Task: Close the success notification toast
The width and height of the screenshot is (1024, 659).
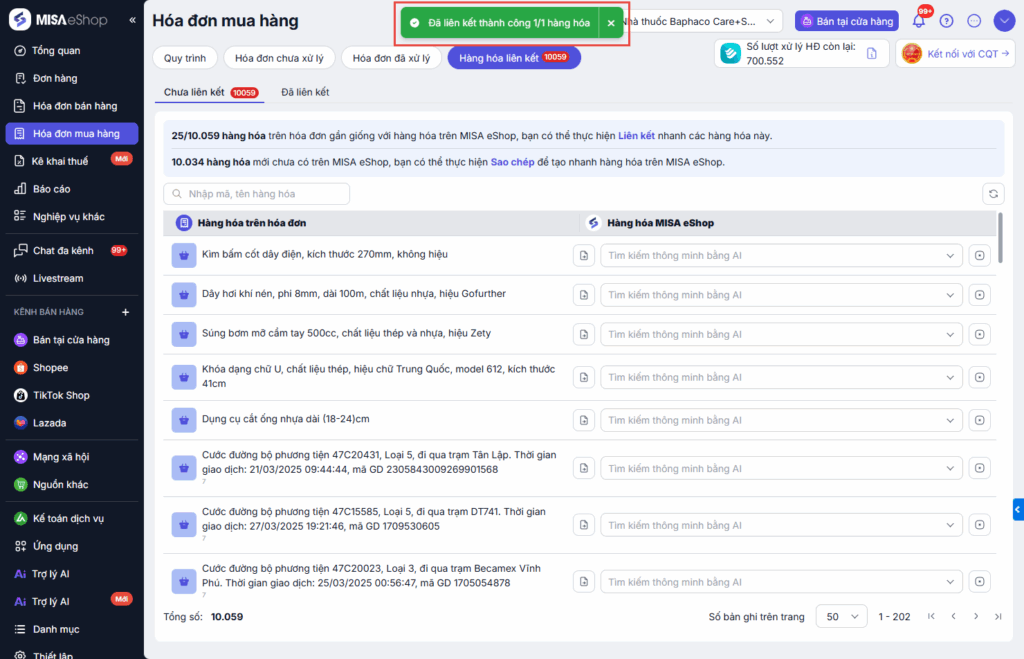Action: 611,23
